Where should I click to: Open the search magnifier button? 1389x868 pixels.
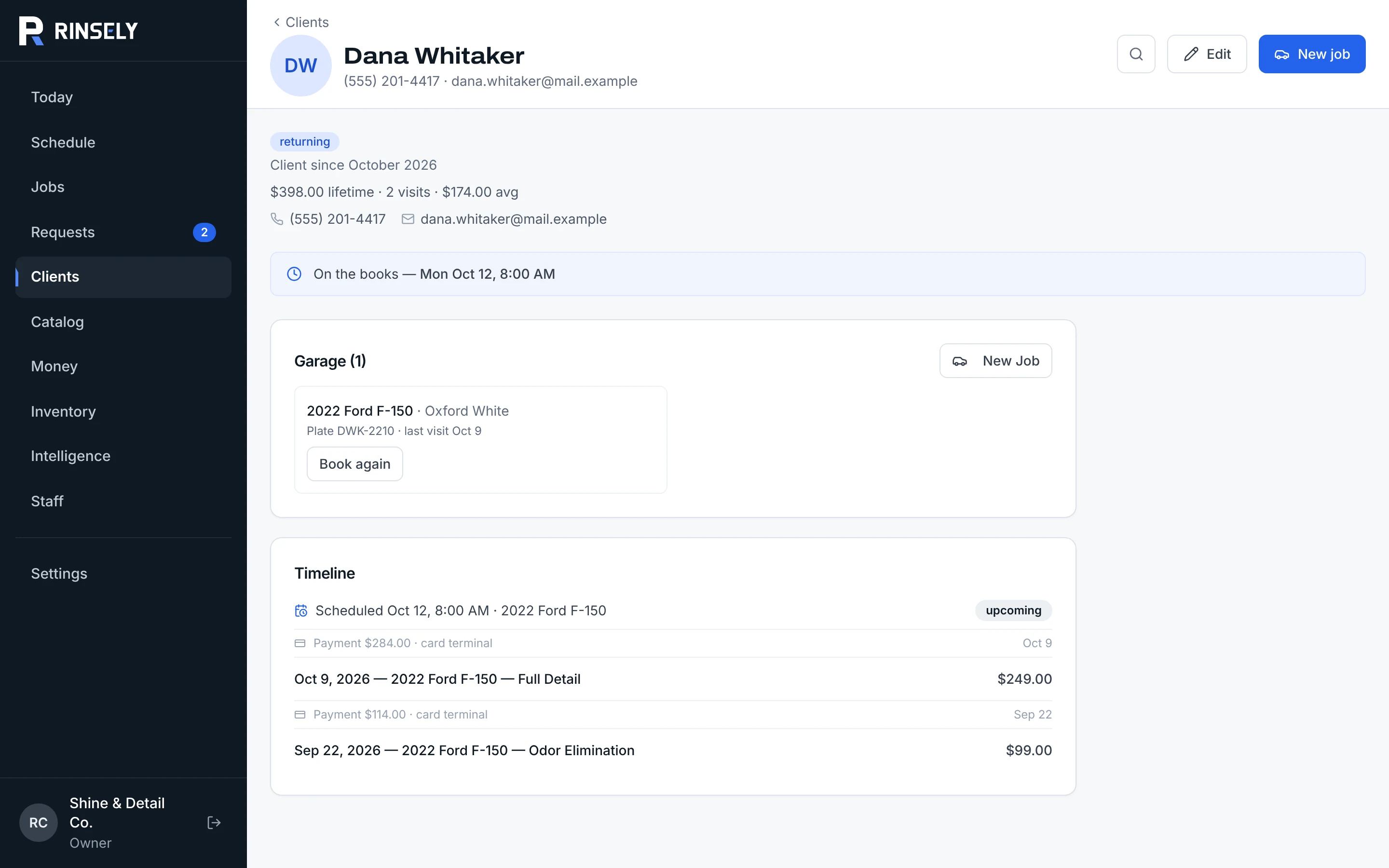(x=1136, y=54)
